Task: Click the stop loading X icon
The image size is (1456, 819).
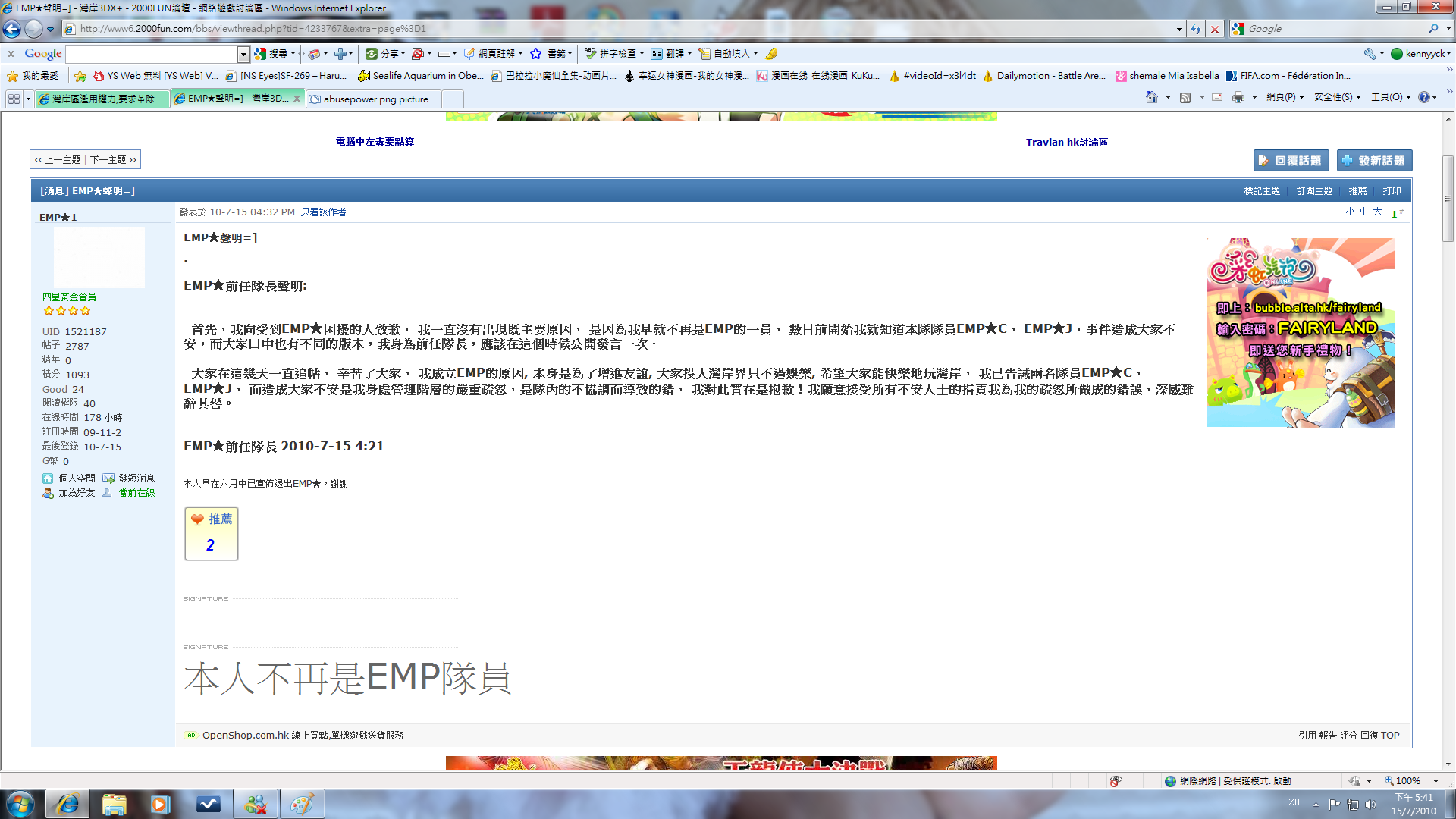Action: tap(1215, 29)
